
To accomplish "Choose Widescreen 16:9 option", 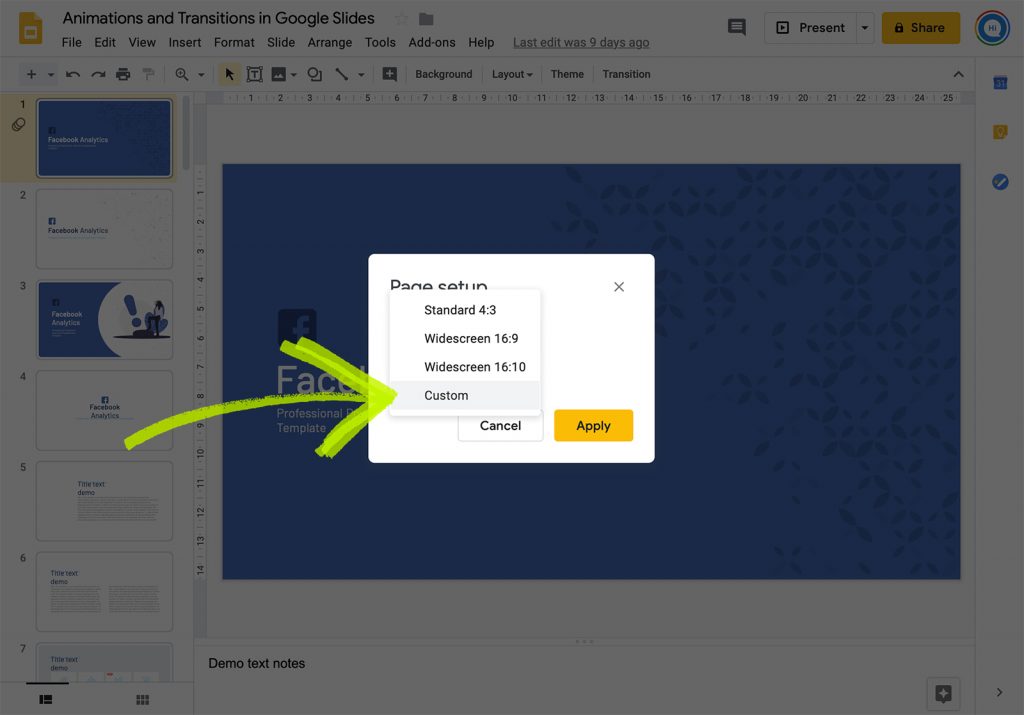I will (465, 338).
